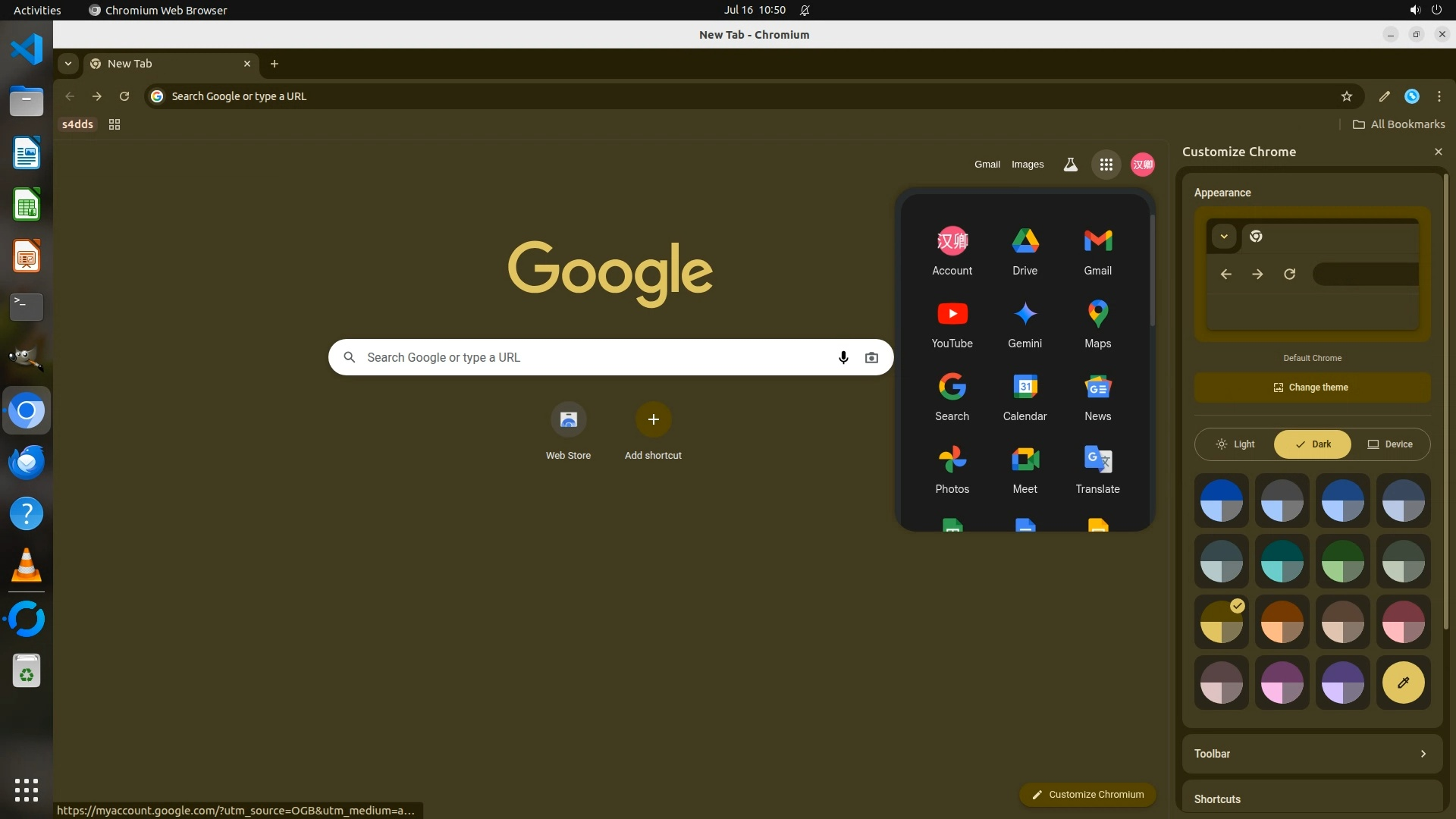The height and width of the screenshot is (819, 1456).
Task: Expand the Toolbar section
Action: point(1312,754)
